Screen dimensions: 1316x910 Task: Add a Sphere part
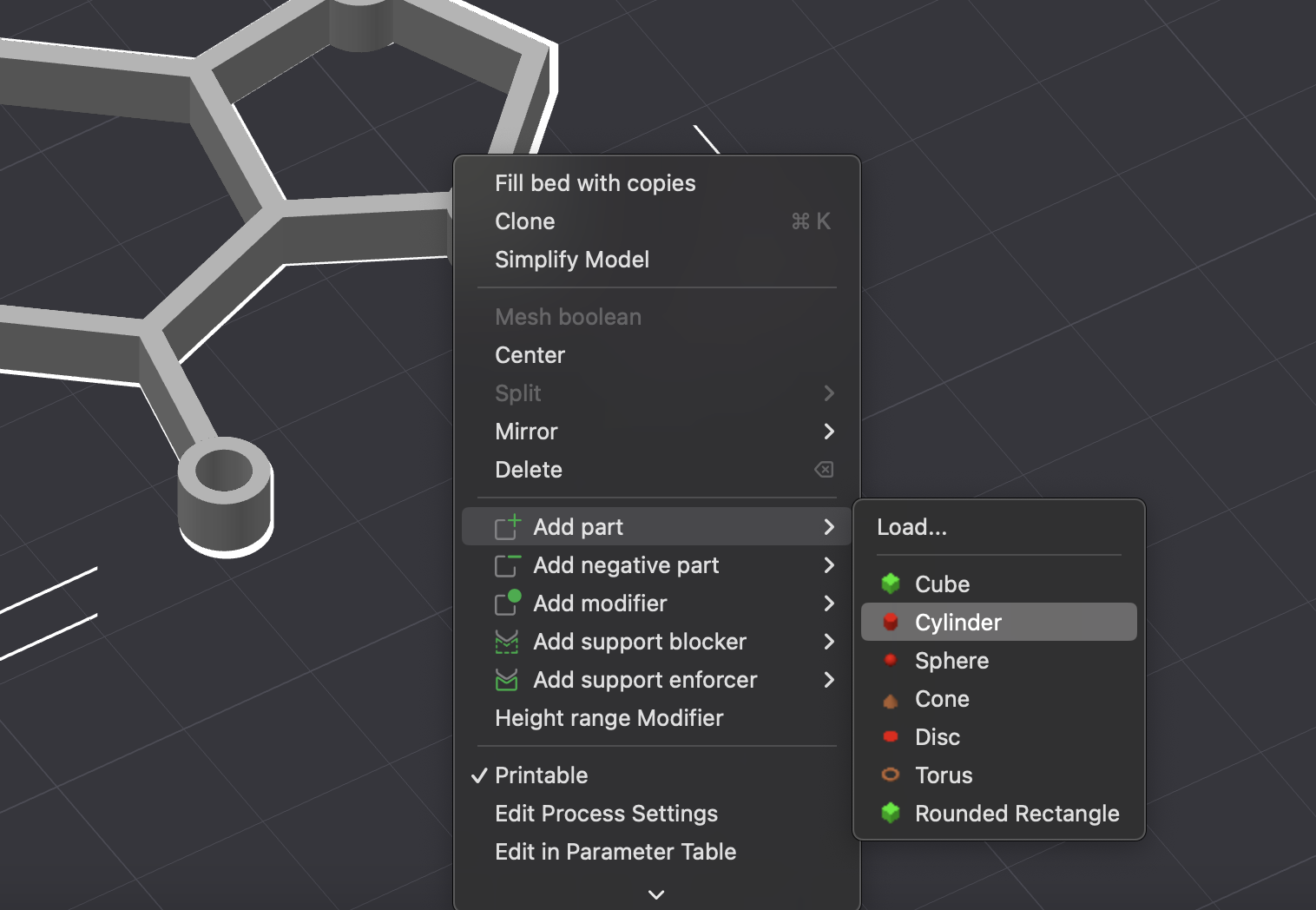coord(951,660)
